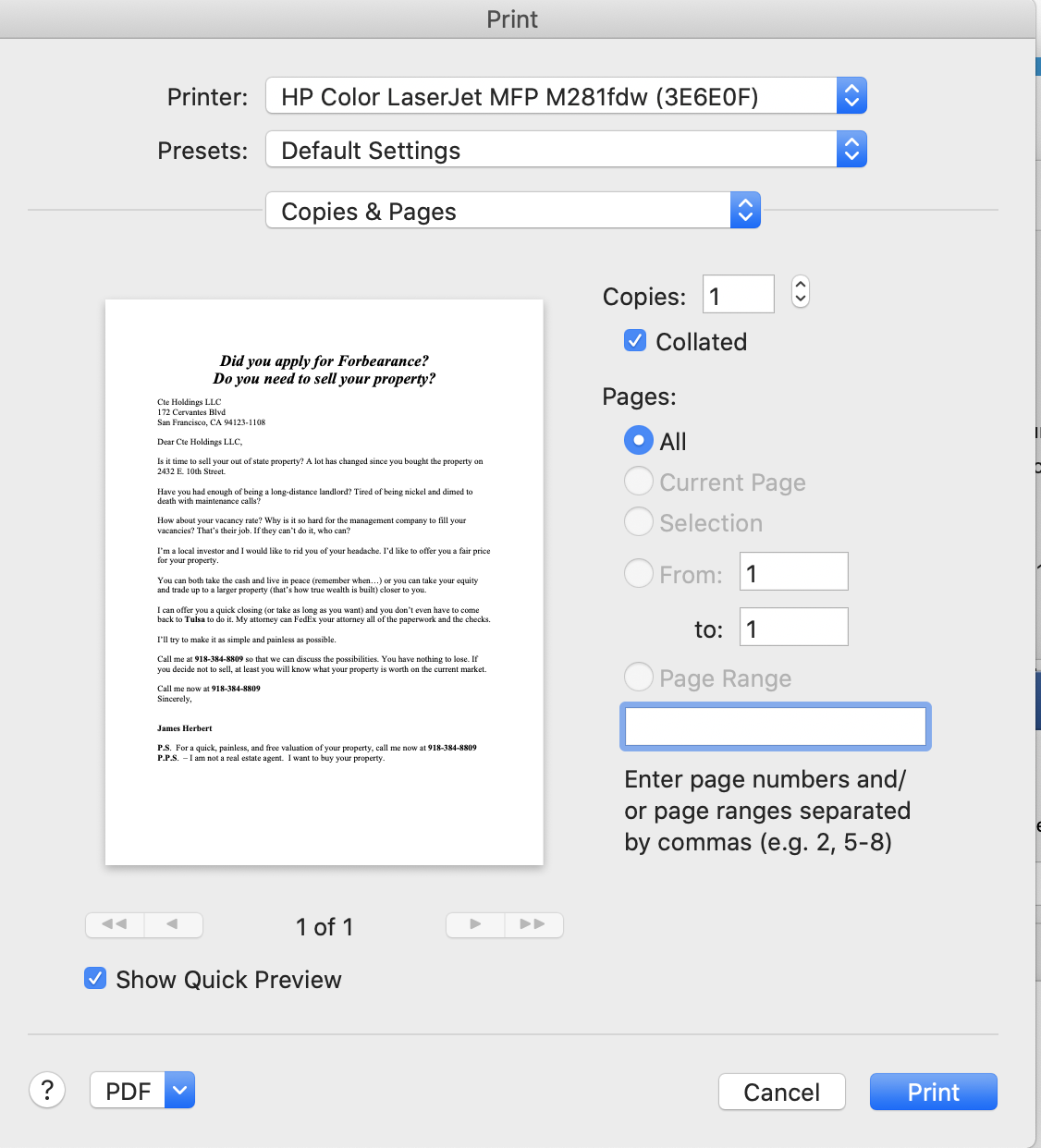Open the Presets dropdown showing Default Settings

(565, 149)
